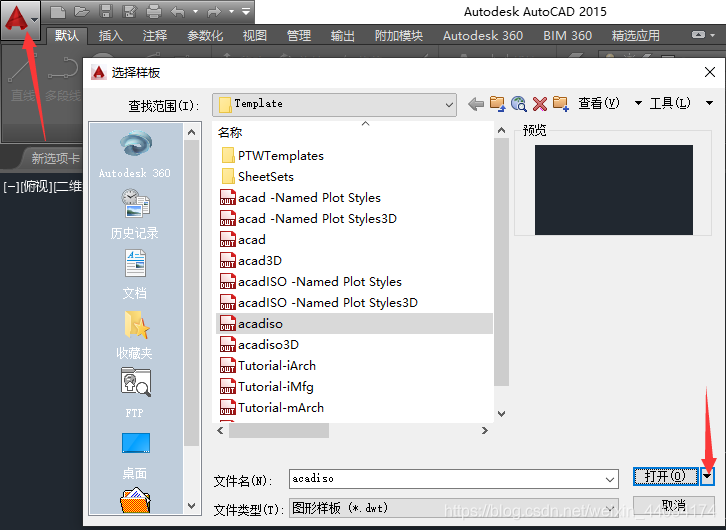This screenshot has width=726, height=530.
Task: Click the Back arrow icon in dialog
Action: tap(476, 104)
